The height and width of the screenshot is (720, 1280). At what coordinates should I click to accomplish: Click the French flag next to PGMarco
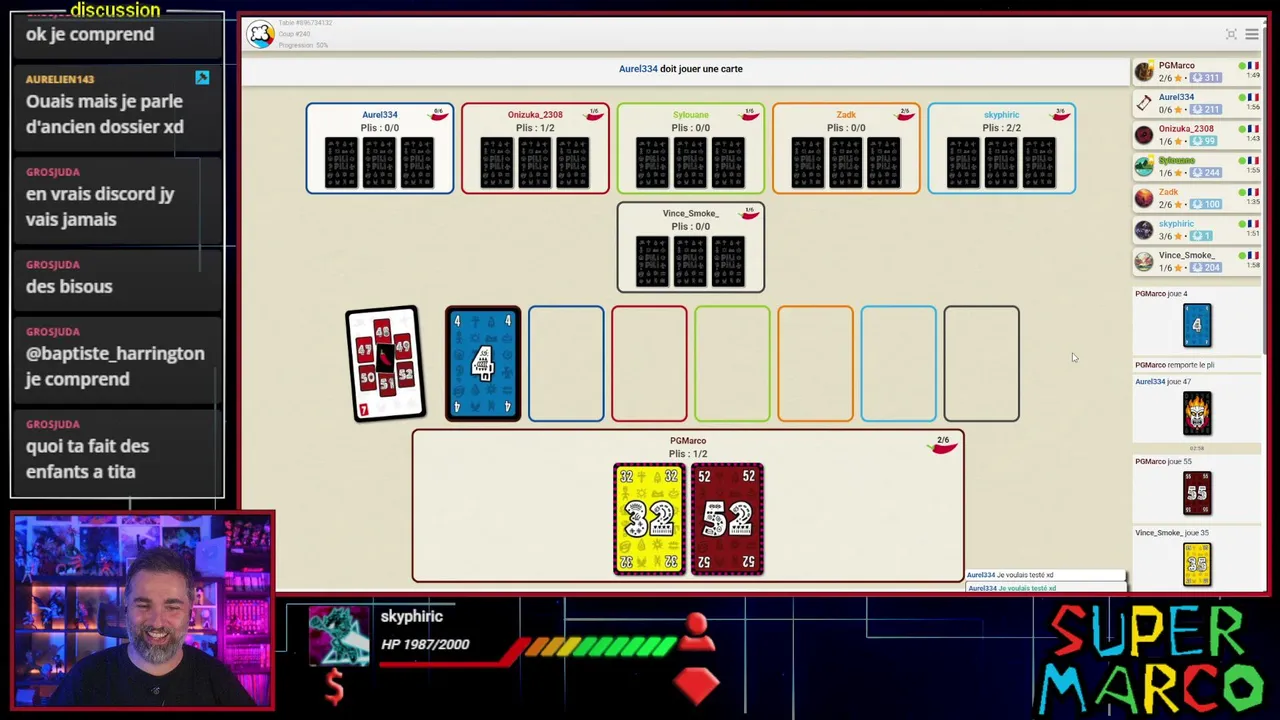(x=1252, y=66)
